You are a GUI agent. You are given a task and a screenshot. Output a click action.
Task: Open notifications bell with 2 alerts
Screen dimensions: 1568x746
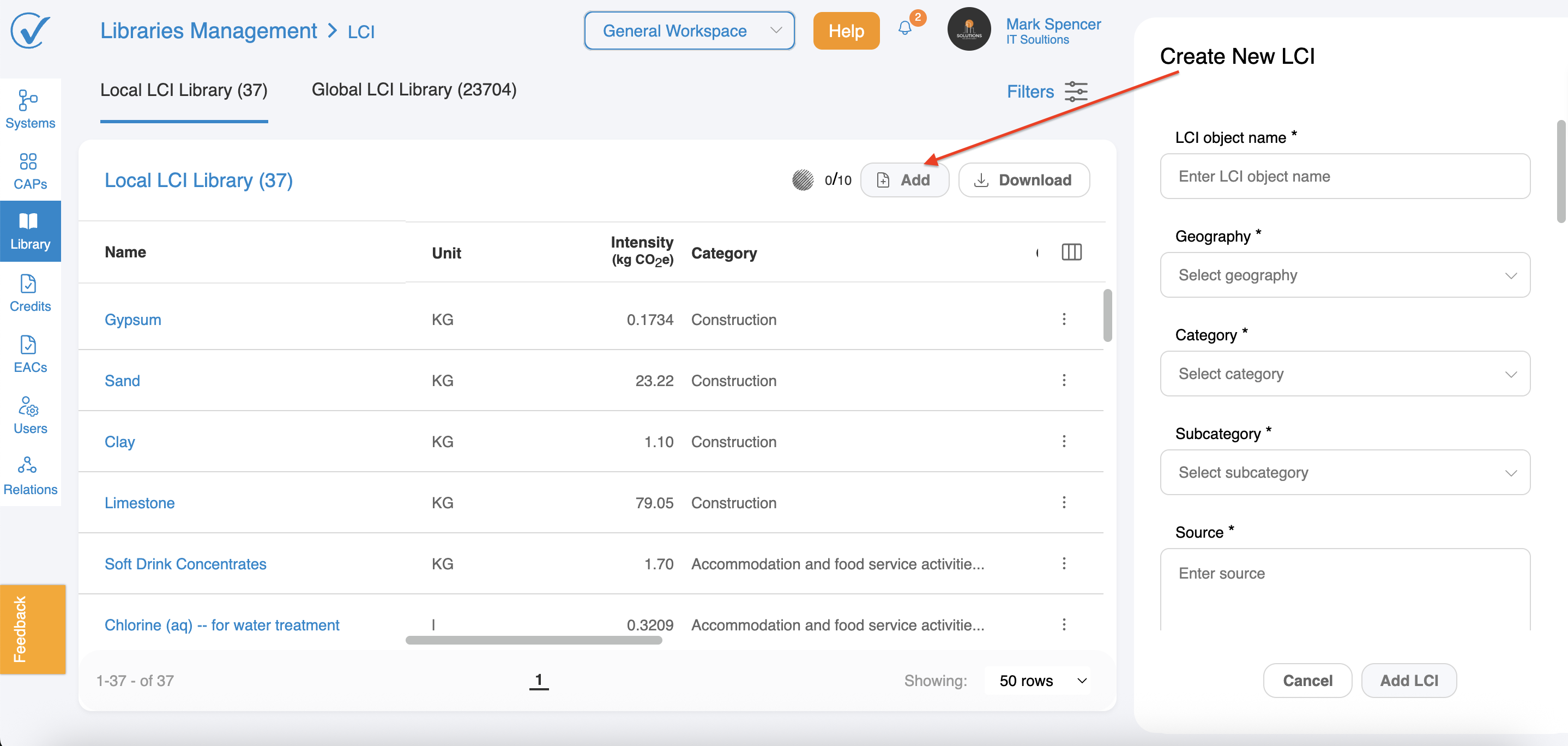coord(905,28)
